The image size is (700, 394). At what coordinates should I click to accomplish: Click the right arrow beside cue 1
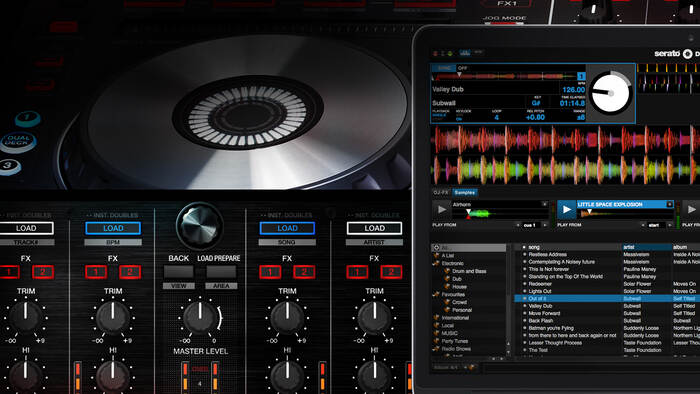pos(545,225)
